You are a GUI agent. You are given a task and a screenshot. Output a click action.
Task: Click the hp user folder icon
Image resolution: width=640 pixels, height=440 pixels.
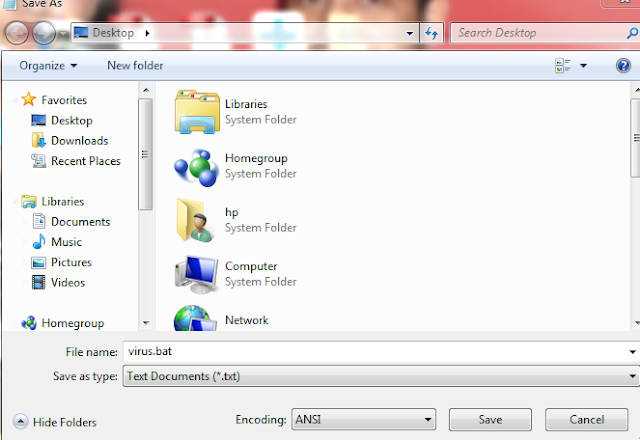(x=195, y=220)
